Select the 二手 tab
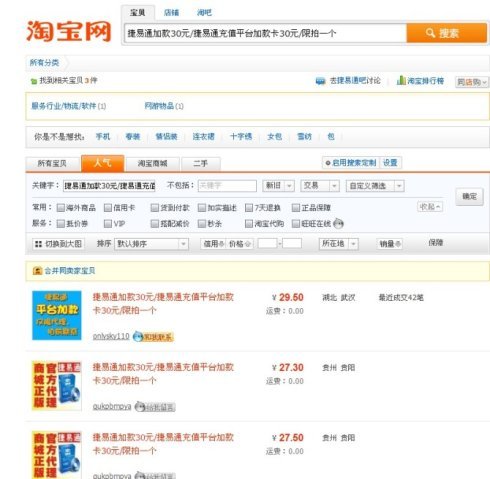 pos(201,164)
